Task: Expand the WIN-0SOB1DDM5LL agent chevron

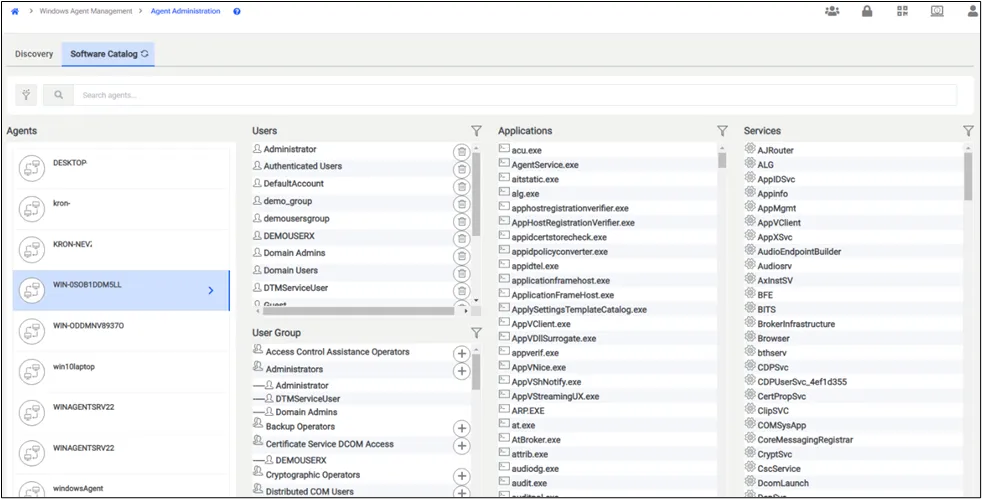Action: coord(210,291)
